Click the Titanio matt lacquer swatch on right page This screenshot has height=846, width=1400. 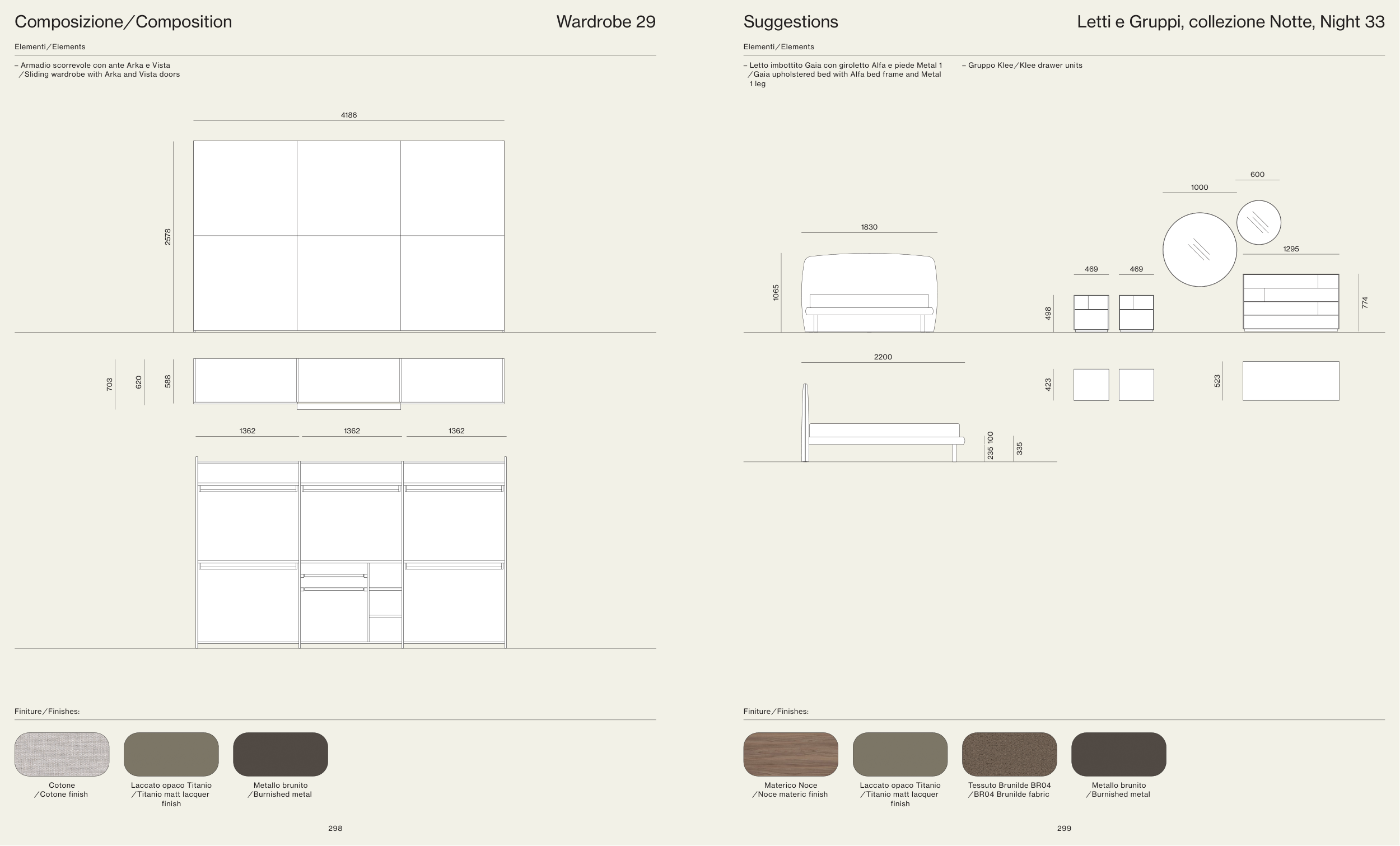(x=900, y=754)
